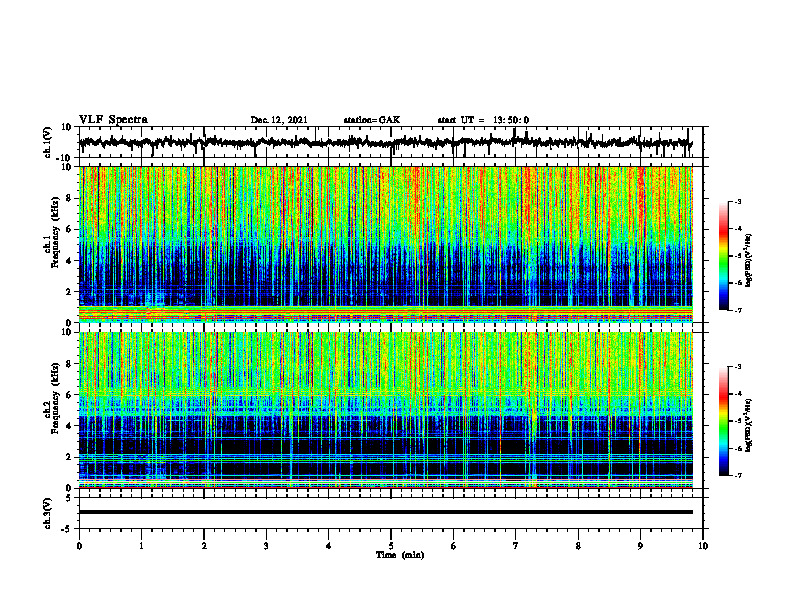Click the ch.1 color scale bar
The width and height of the screenshot is (792, 612).
pos(723,256)
